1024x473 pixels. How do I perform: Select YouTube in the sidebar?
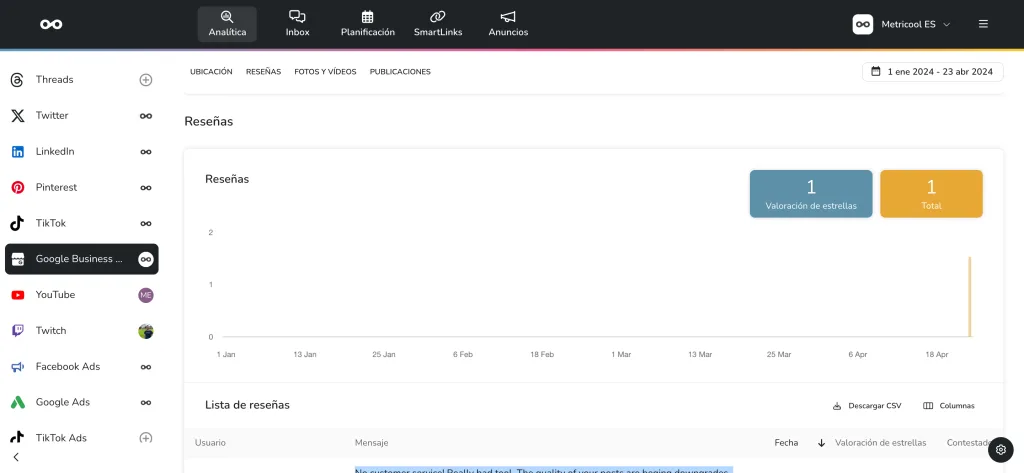(82, 295)
